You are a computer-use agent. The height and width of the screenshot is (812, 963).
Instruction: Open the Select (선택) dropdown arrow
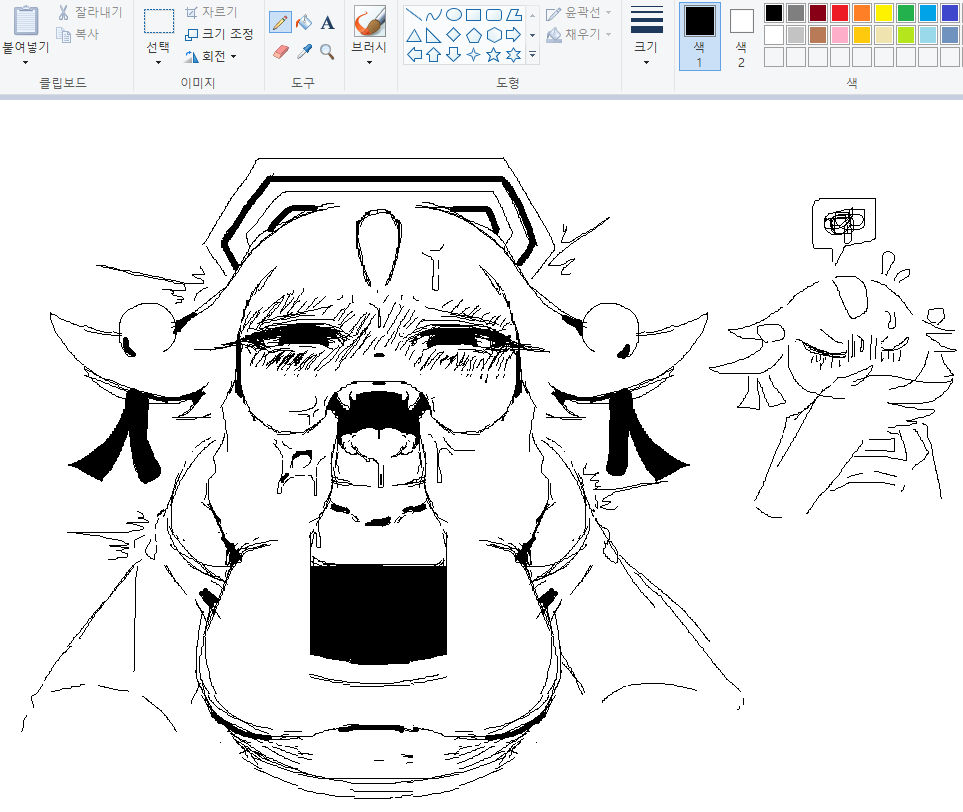[x=158, y=63]
